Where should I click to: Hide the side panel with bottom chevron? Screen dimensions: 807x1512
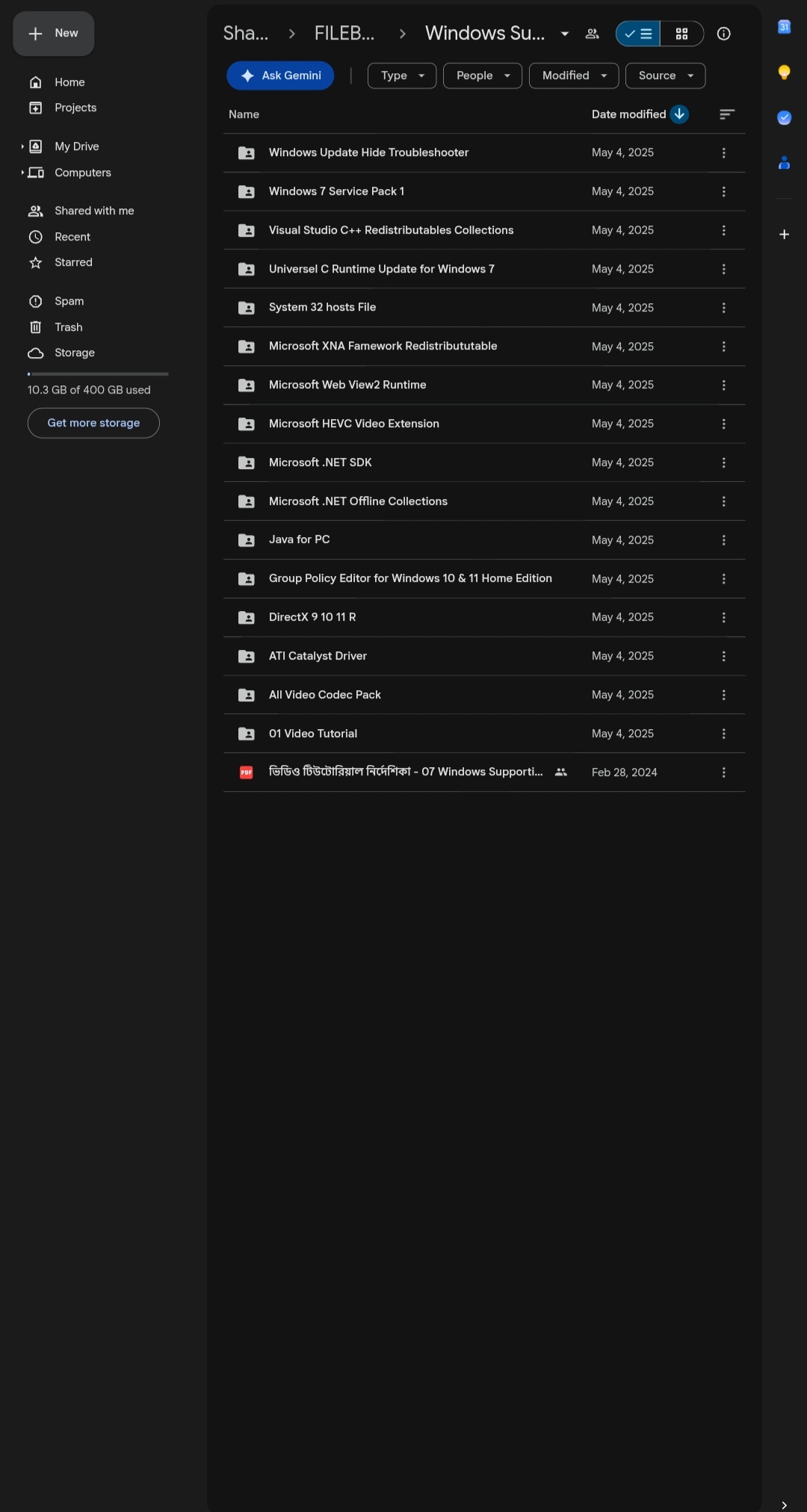point(784,1505)
